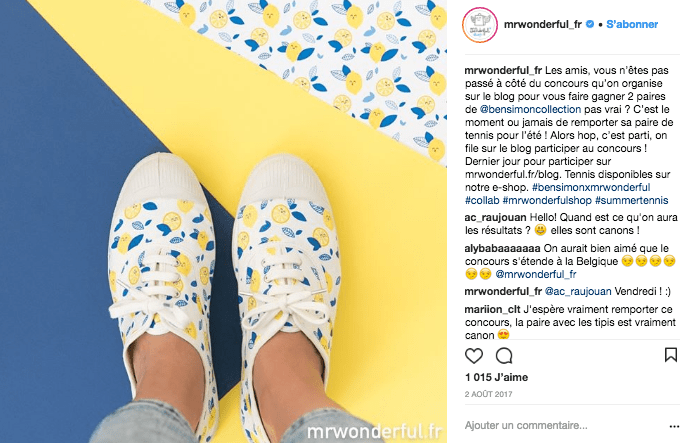Visit commenter mariion_clt's profile
The height and width of the screenshot is (443, 696).
pos(493,309)
